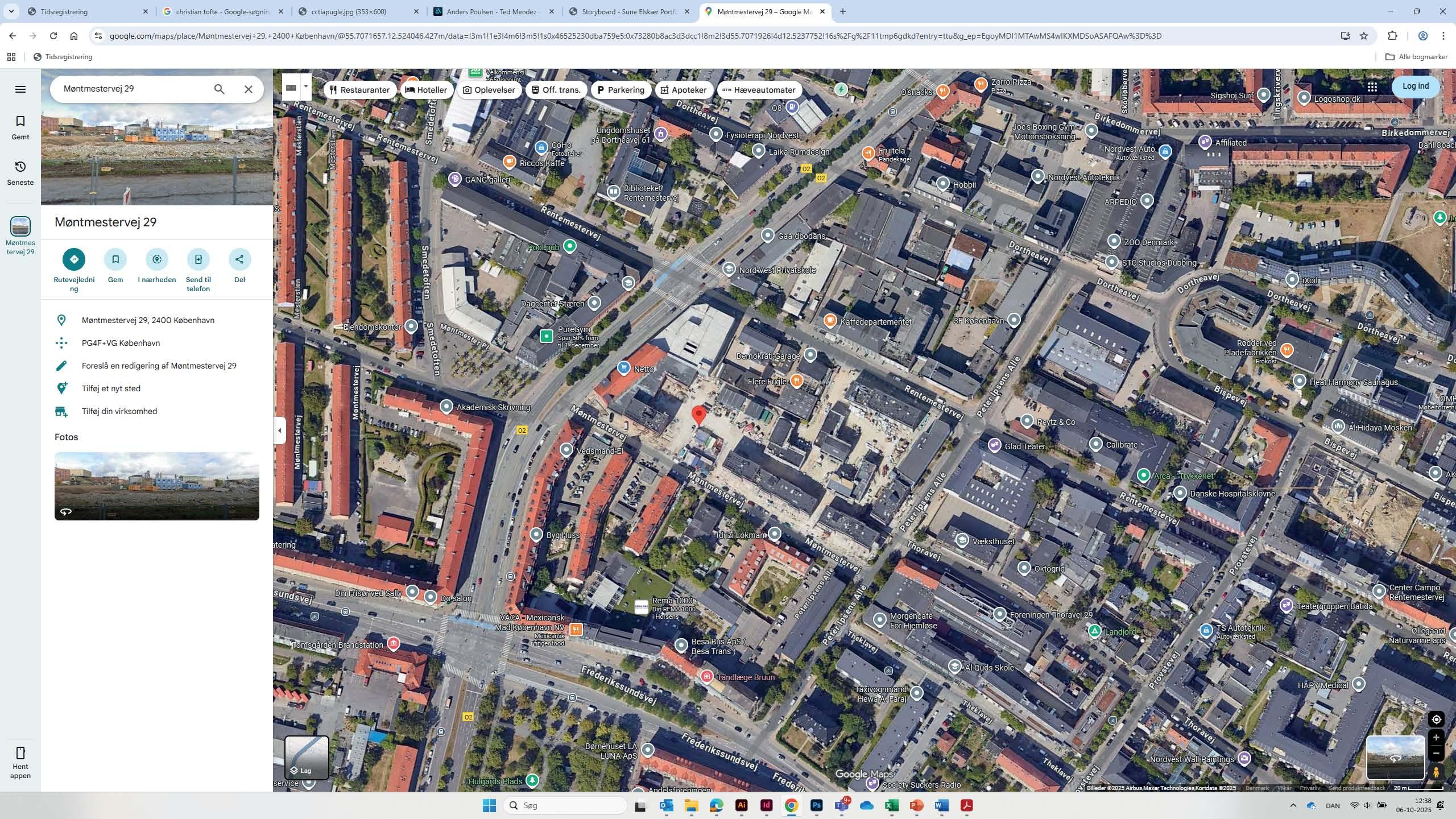Viewport: 1456px width, 819px height.
Task: Filter by Restauranter chip
Action: tap(359, 90)
